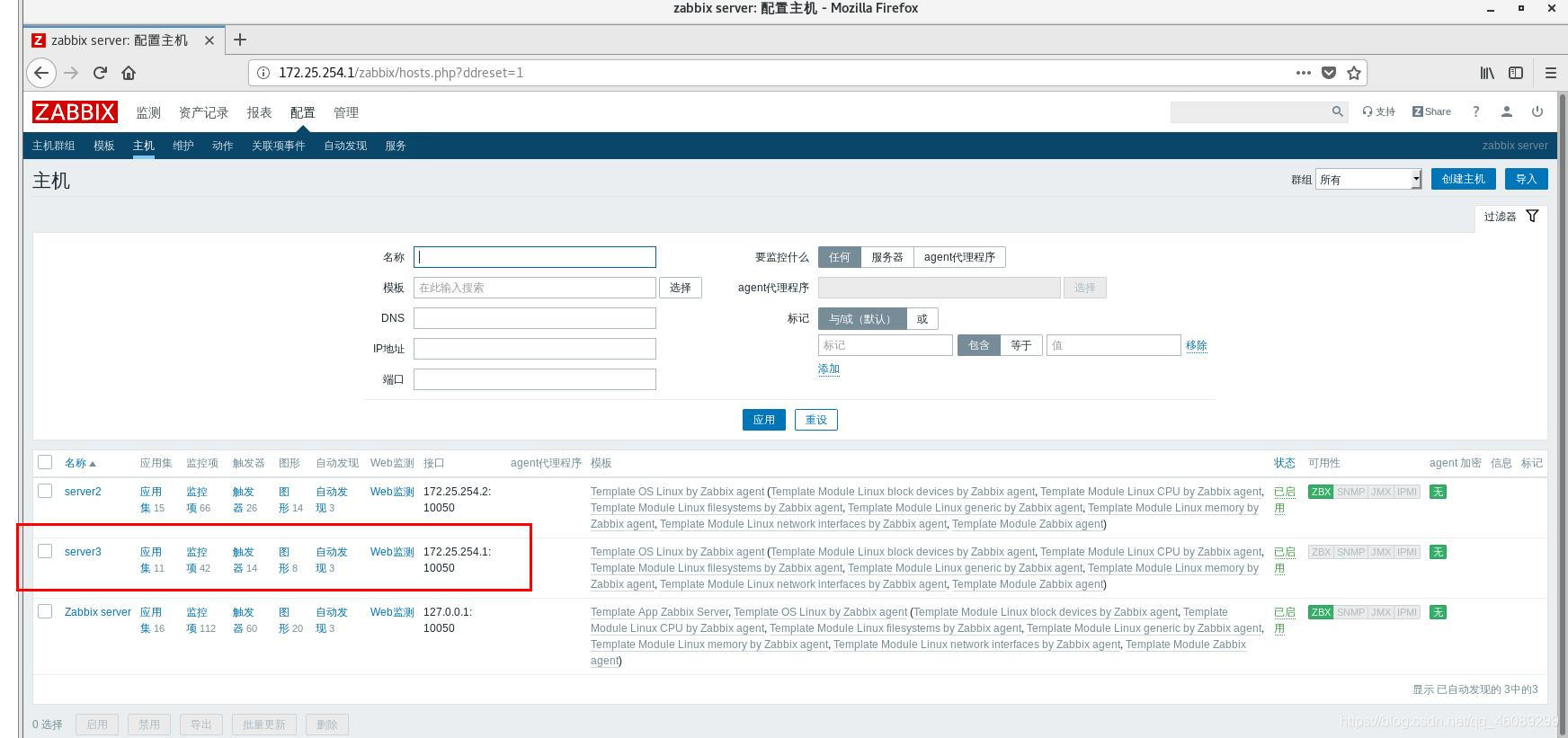Click the Pocket save icon
This screenshot has height=738, width=1568.
[x=1329, y=73]
